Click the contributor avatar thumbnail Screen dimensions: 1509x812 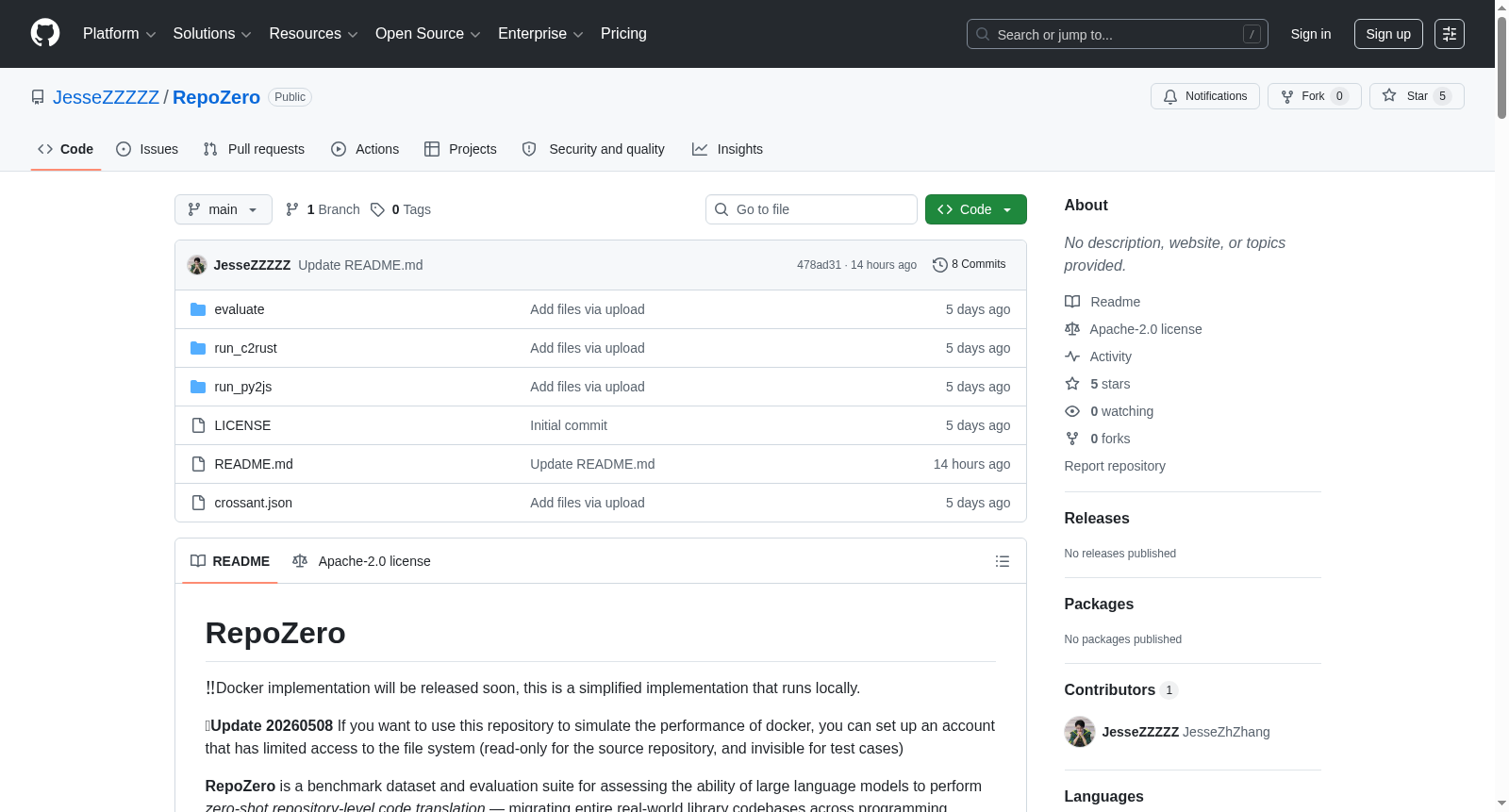click(1080, 732)
